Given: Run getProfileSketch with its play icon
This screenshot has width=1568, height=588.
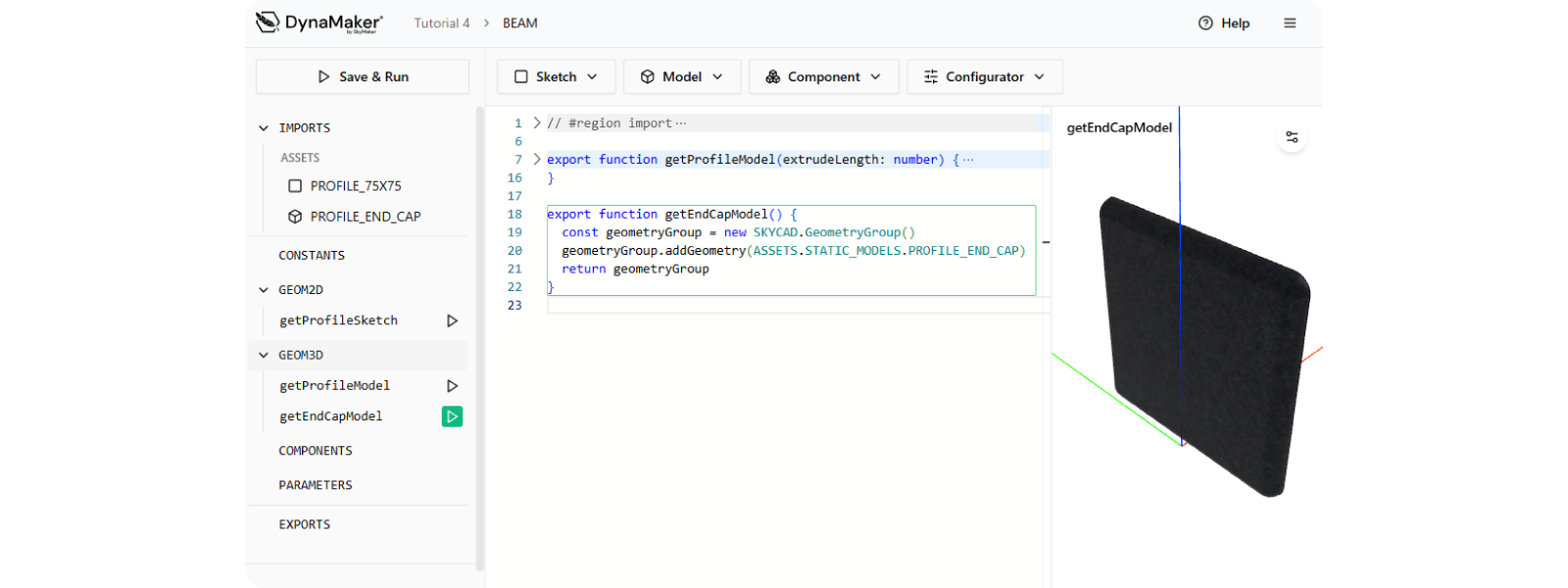Looking at the screenshot, I should [452, 320].
